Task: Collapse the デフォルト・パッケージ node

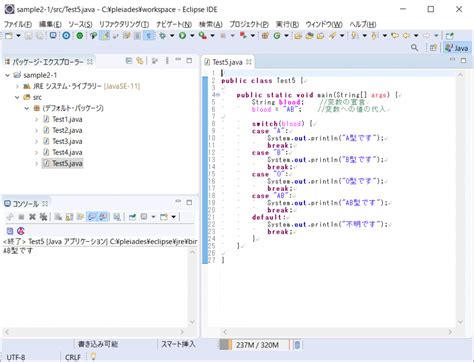Action: (27, 108)
